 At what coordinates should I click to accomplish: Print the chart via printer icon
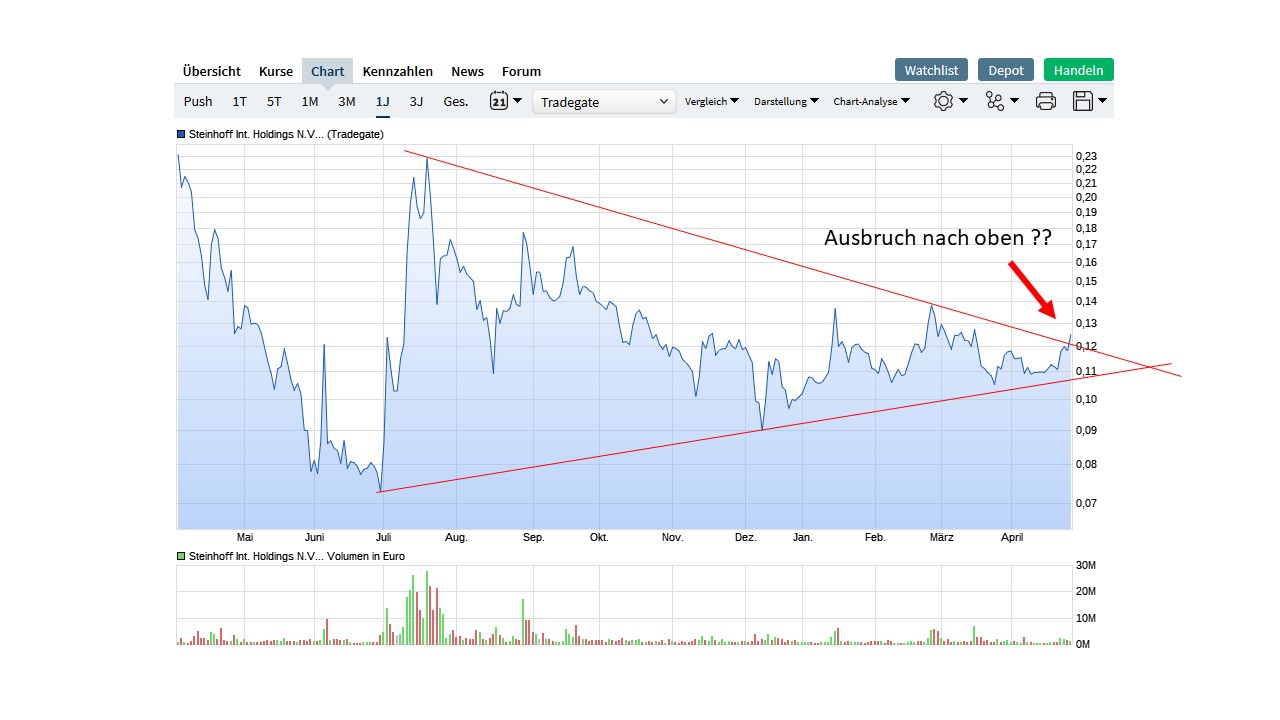pos(1045,101)
